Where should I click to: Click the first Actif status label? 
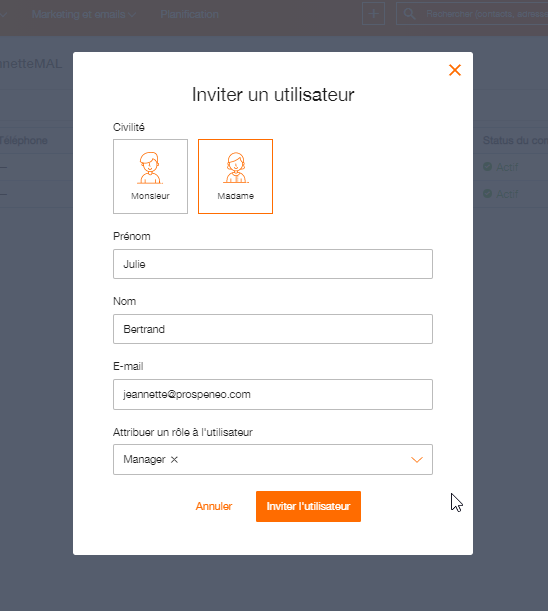507,167
